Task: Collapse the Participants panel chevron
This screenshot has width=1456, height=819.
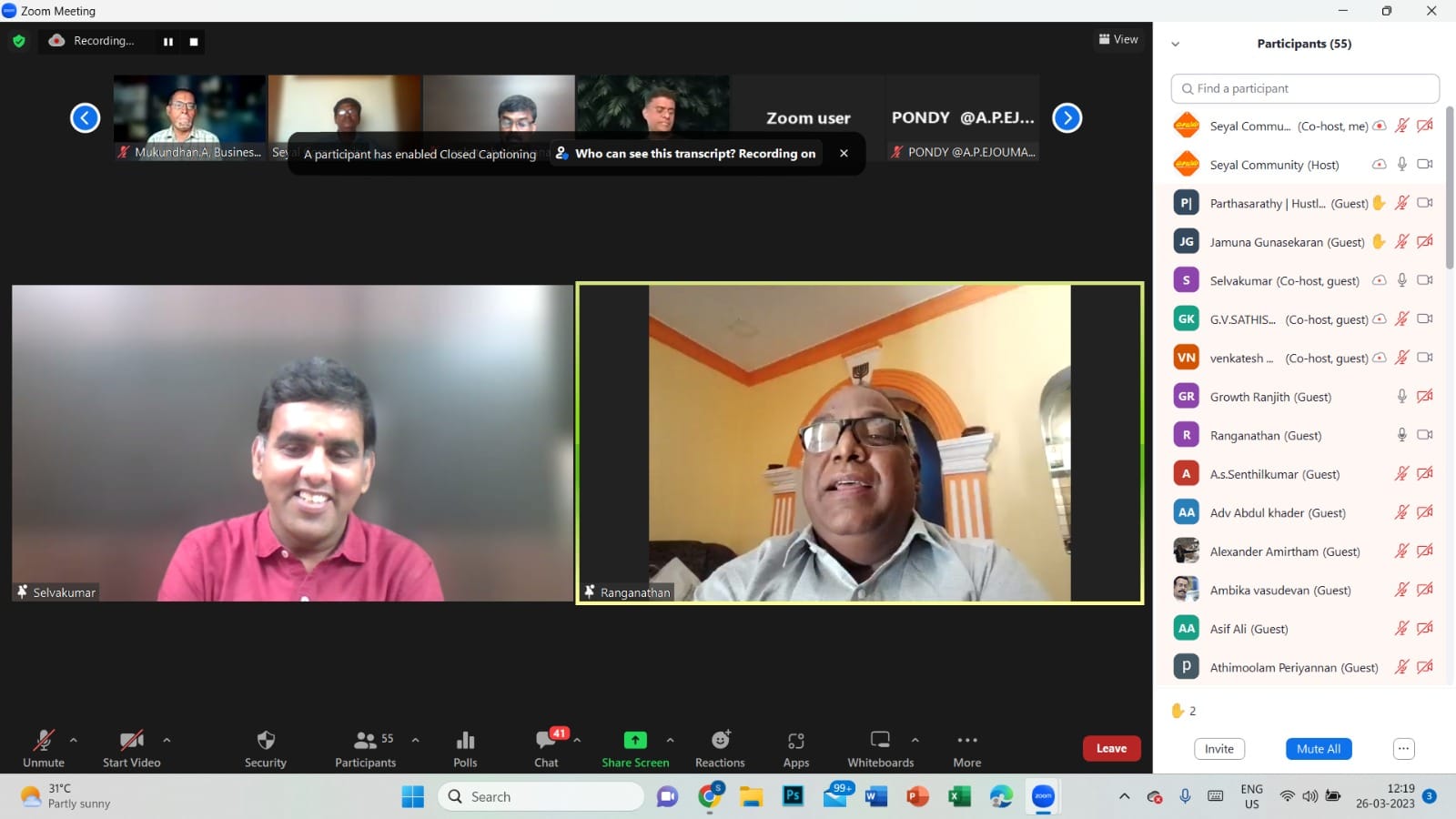Action: 1175,44
